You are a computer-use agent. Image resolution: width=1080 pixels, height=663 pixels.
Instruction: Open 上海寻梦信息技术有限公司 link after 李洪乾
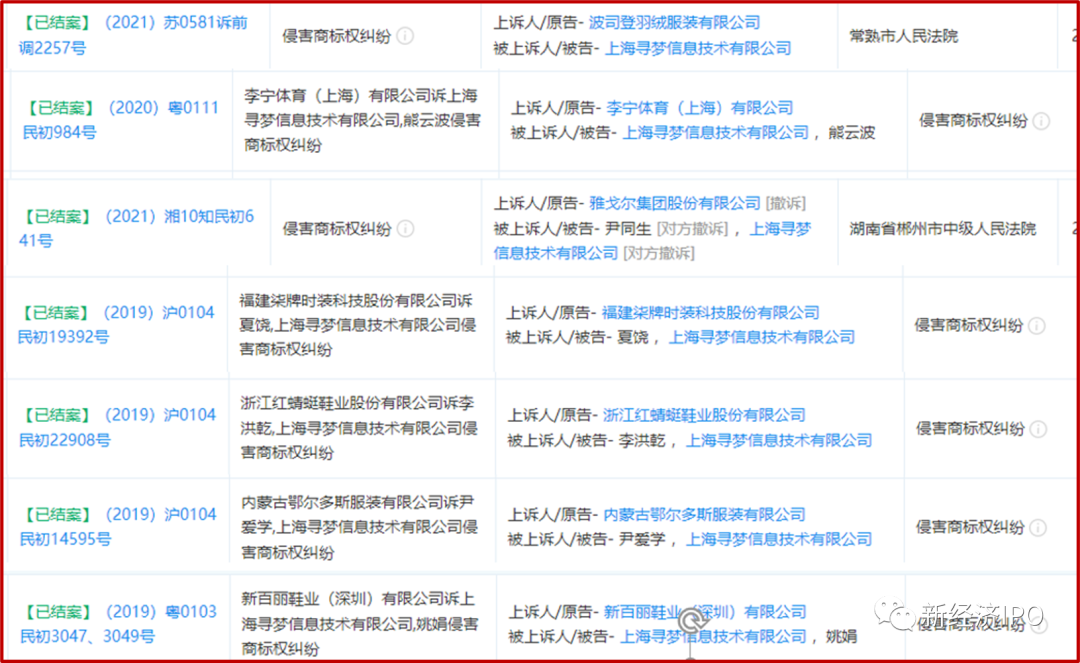click(x=778, y=441)
